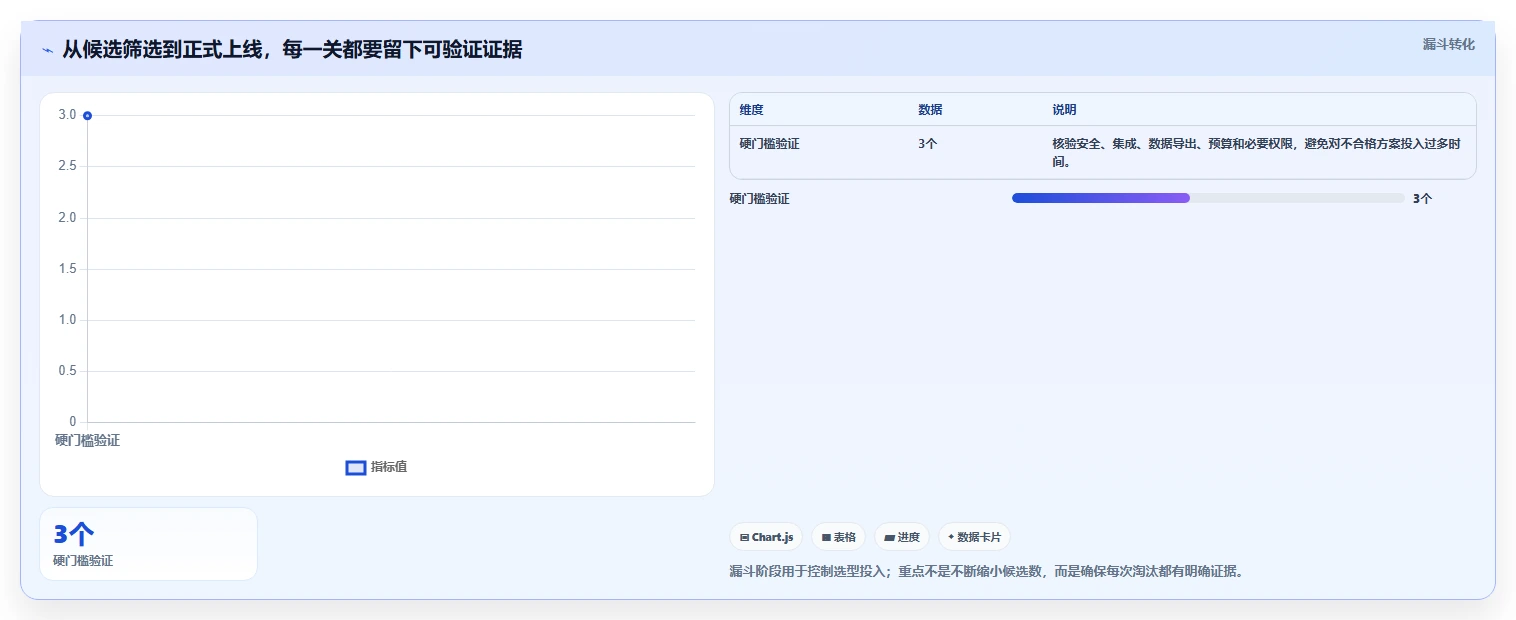Click the 核验安全 description cell text
Screen dimensions: 1516x620
click(x=1256, y=152)
